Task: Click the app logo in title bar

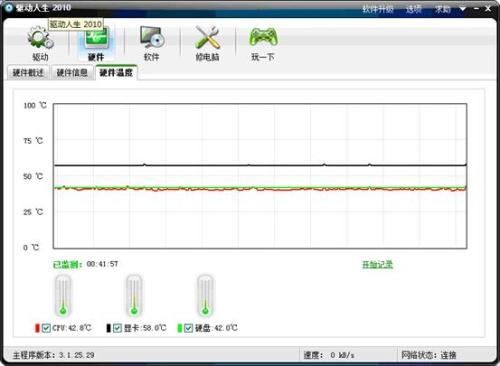Action: [9, 8]
